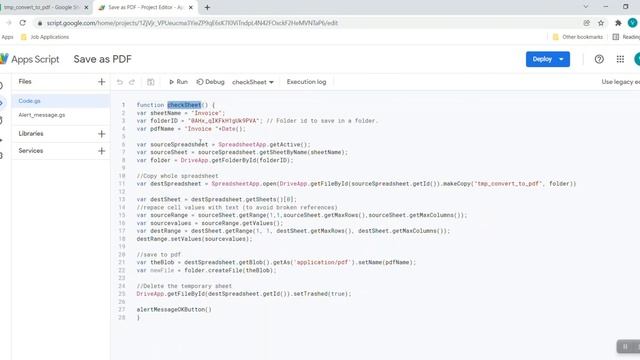Click the highlighted checkSheet function name
This screenshot has width=640, height=360.
click(184, 105)
